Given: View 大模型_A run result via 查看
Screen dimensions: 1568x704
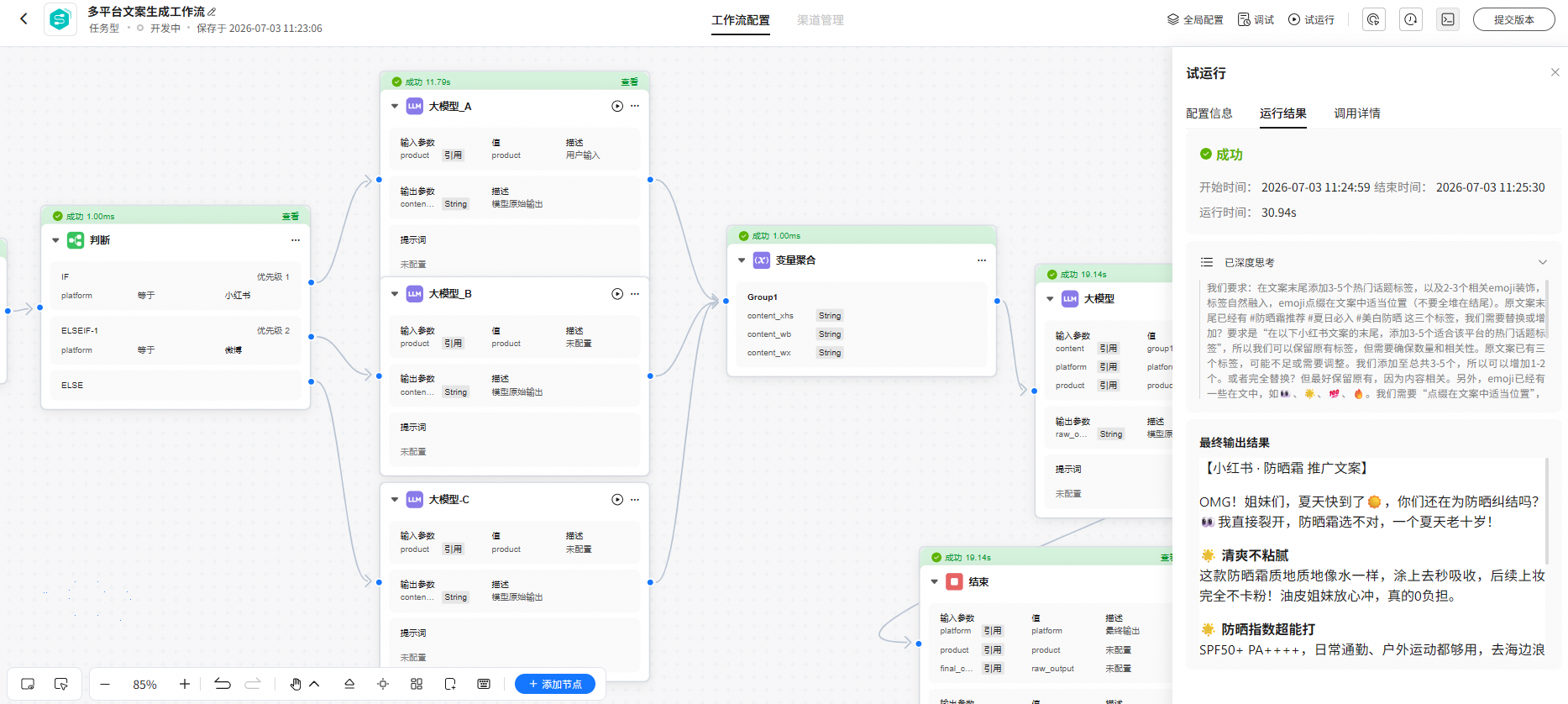Looking at the screenshot, I should 629,82.
